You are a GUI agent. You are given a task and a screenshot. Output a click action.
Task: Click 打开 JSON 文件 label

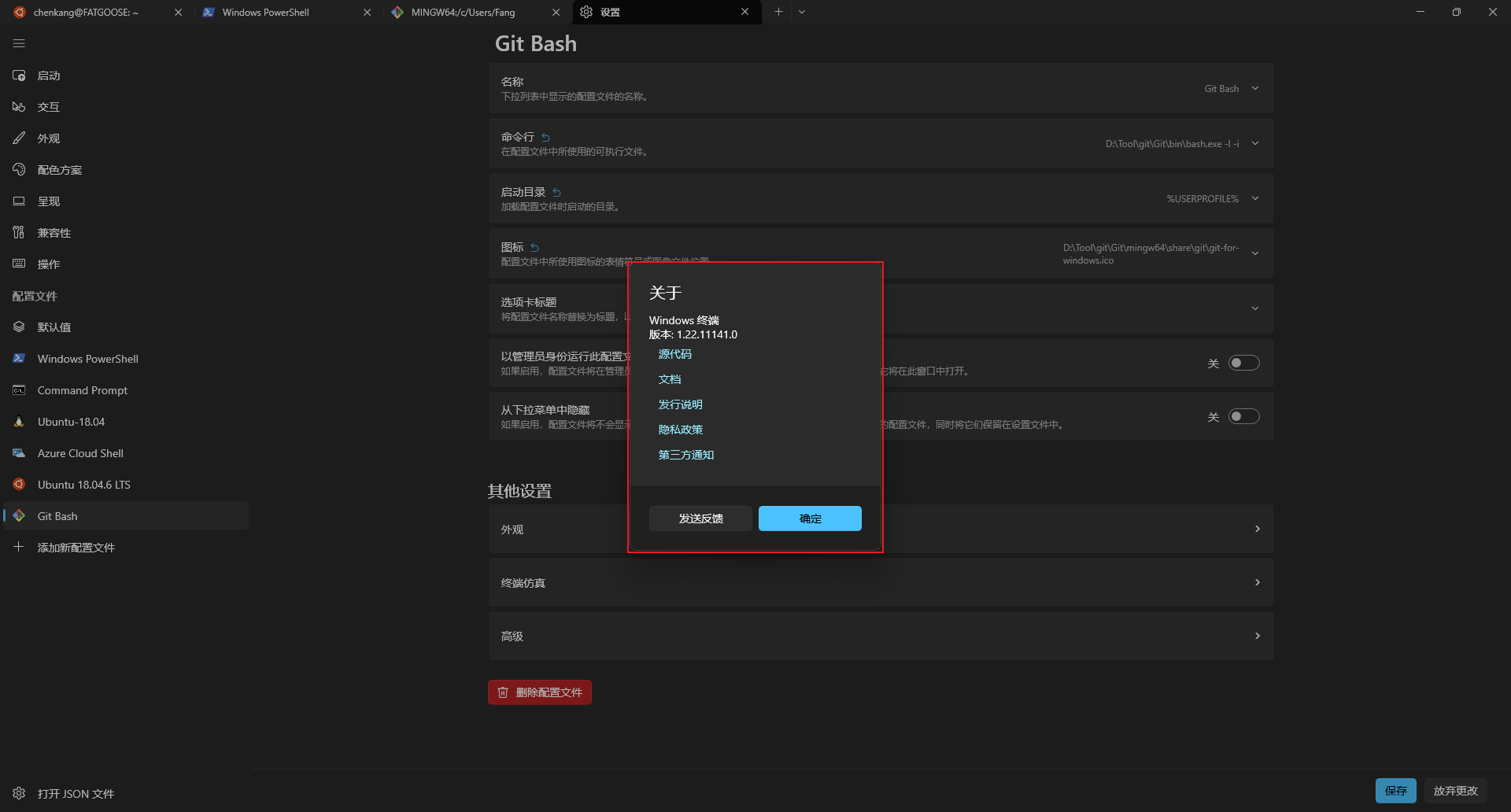click(x=76, y=794)
